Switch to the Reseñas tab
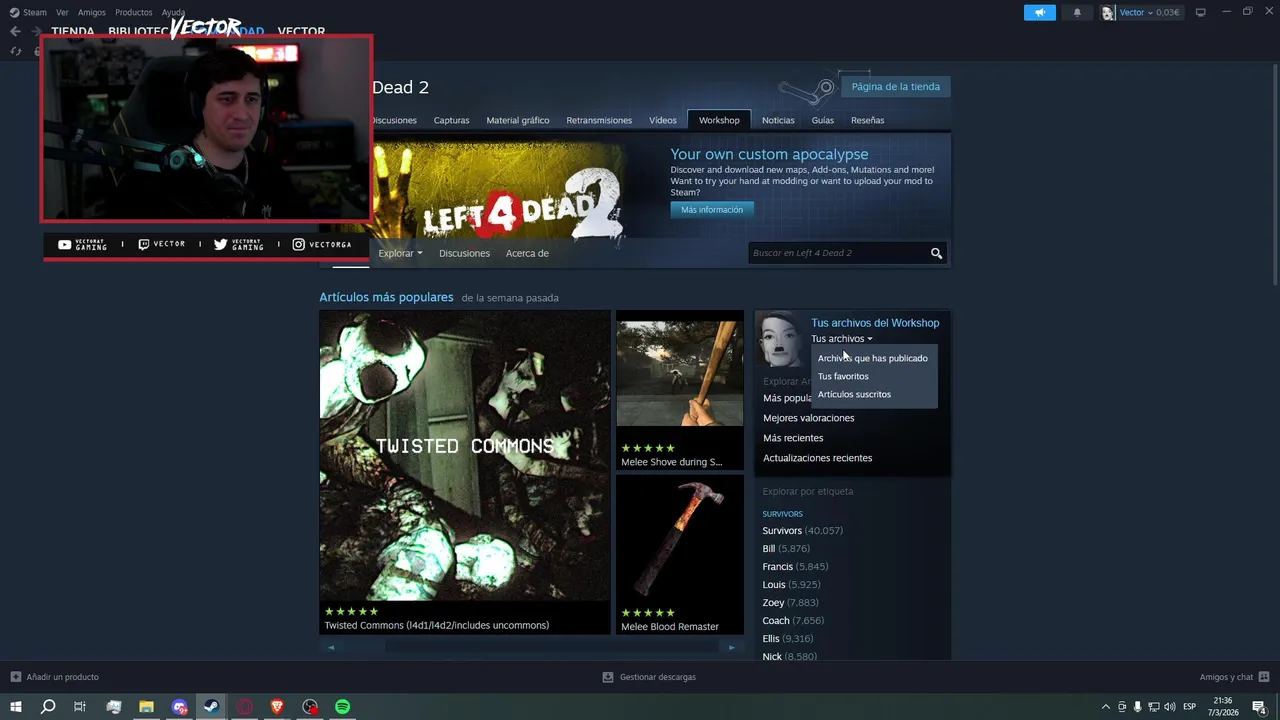The image size is (1280, 720). pyautogui.click(x=867, y=120)
